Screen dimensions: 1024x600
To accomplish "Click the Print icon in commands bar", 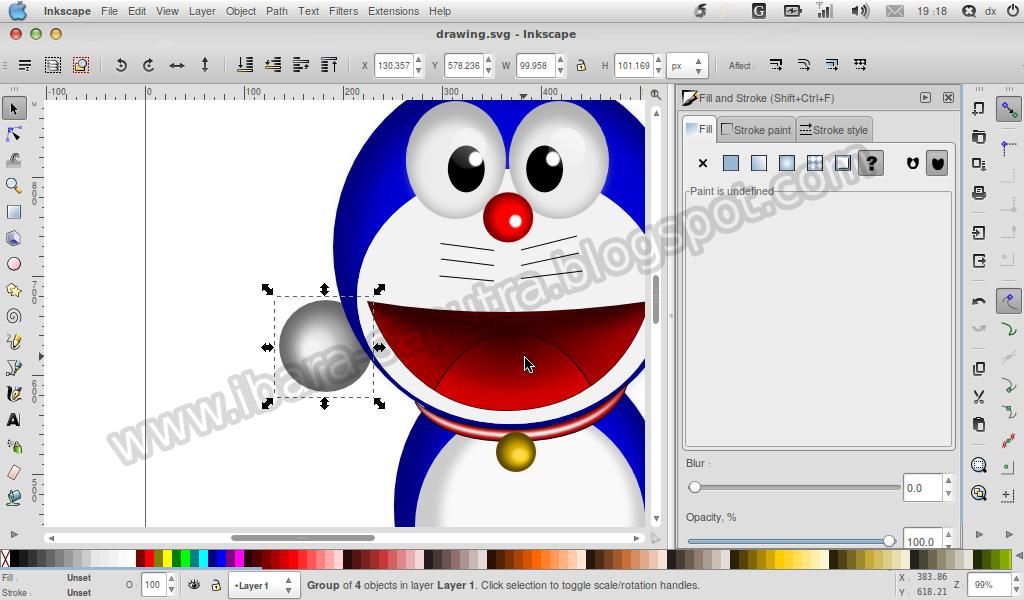I will (x=978, y=193).
